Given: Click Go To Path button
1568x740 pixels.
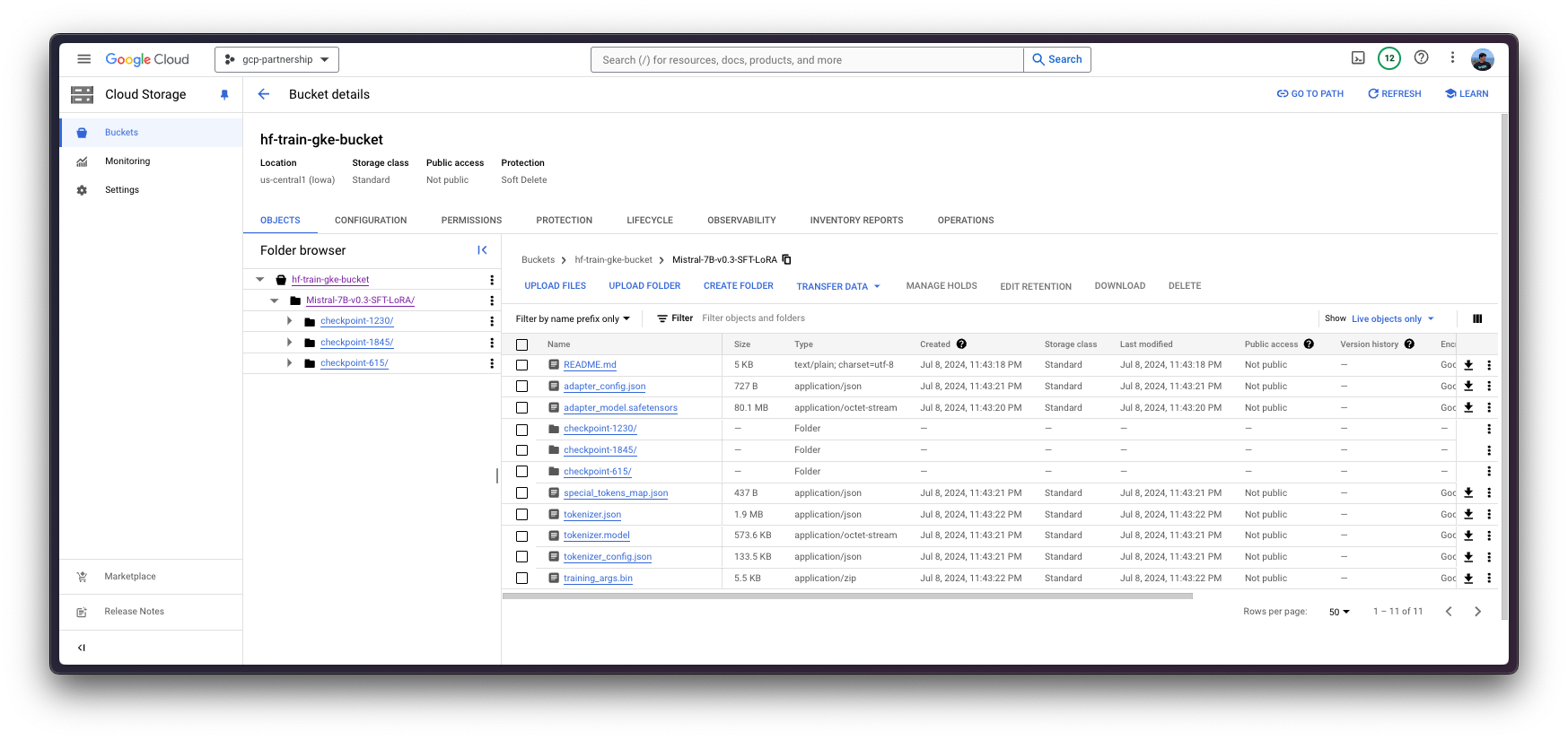Looking at the screenshot, I should click(1310, 93).
